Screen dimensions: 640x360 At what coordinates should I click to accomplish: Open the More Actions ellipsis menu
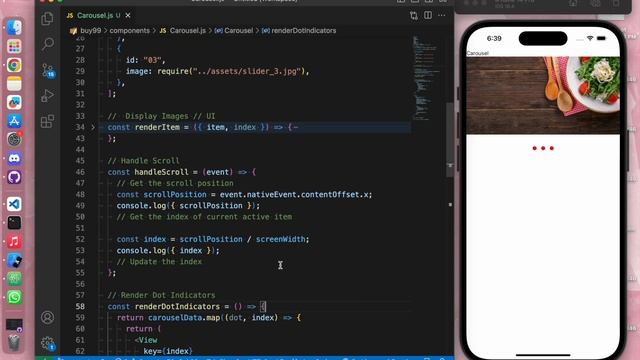point(442,16)
